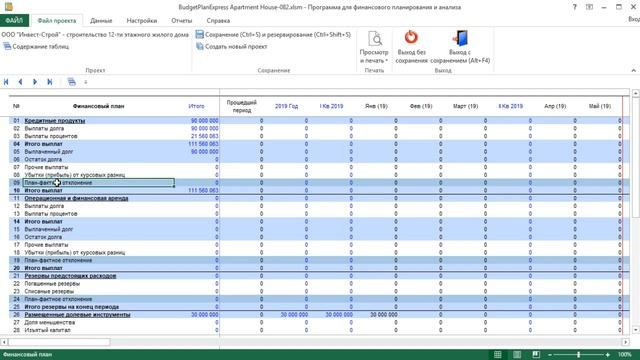This screenshot has height=360, width=640.
Task: Click Операционная и финансовая аренда heading
Action: (x=76, y=198)
